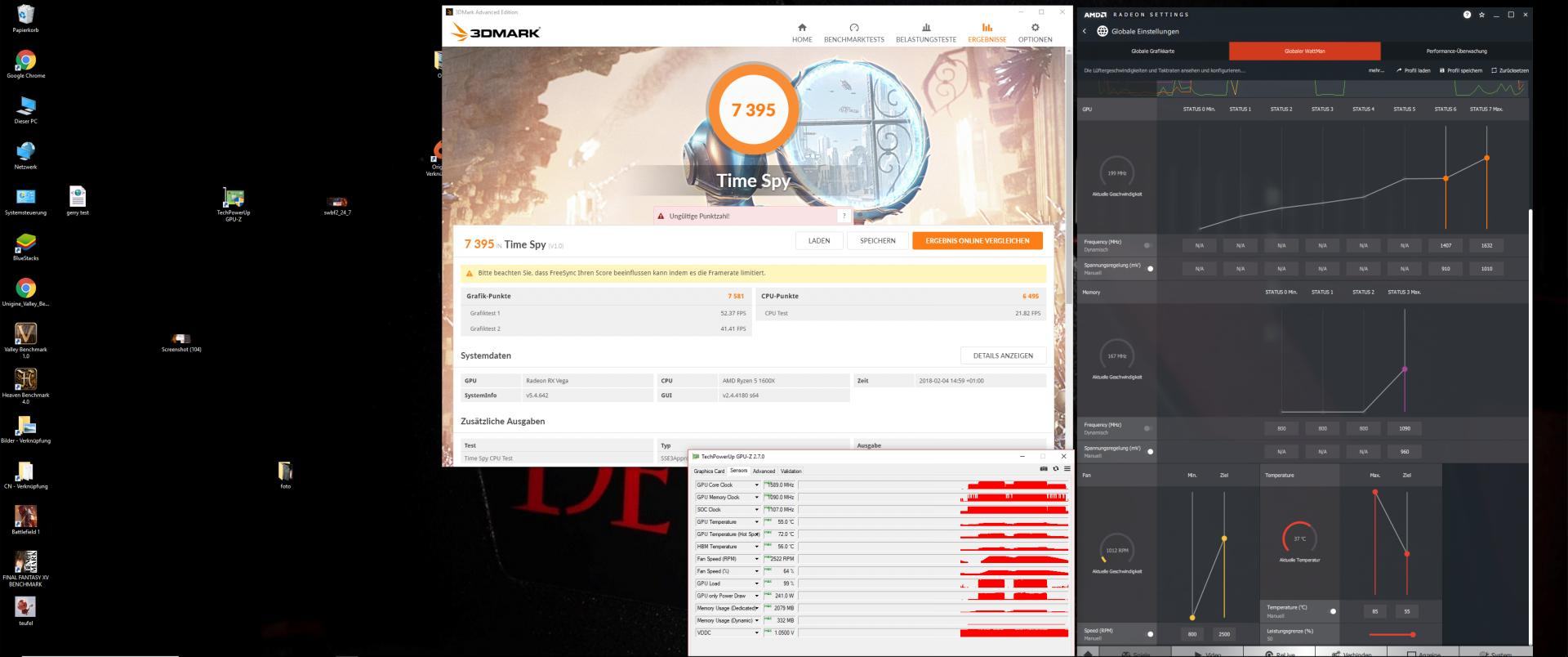
Task: Open the Dieser PC desktop icon
Action: pos(25,109)
